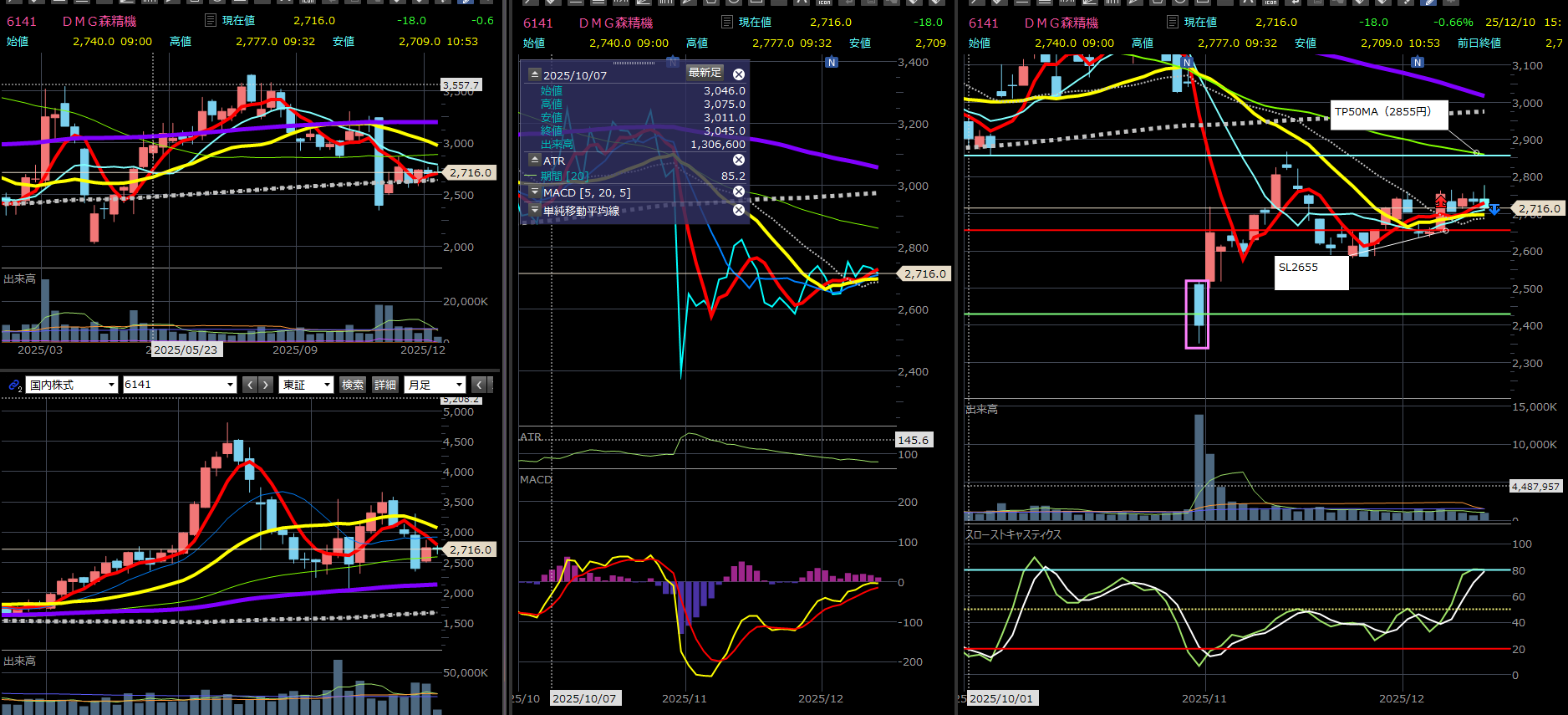Click the document icon beside 現在値 in middle chart
The image size is (1568, 715).
pos(727,23)
